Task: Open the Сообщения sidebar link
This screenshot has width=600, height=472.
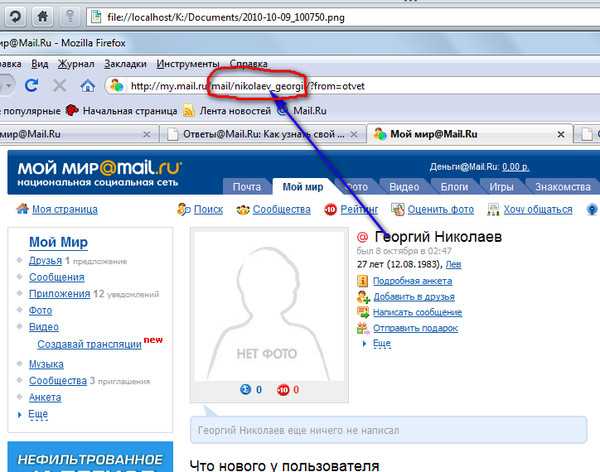Action: pyautogui.click(x=57, y=277)
